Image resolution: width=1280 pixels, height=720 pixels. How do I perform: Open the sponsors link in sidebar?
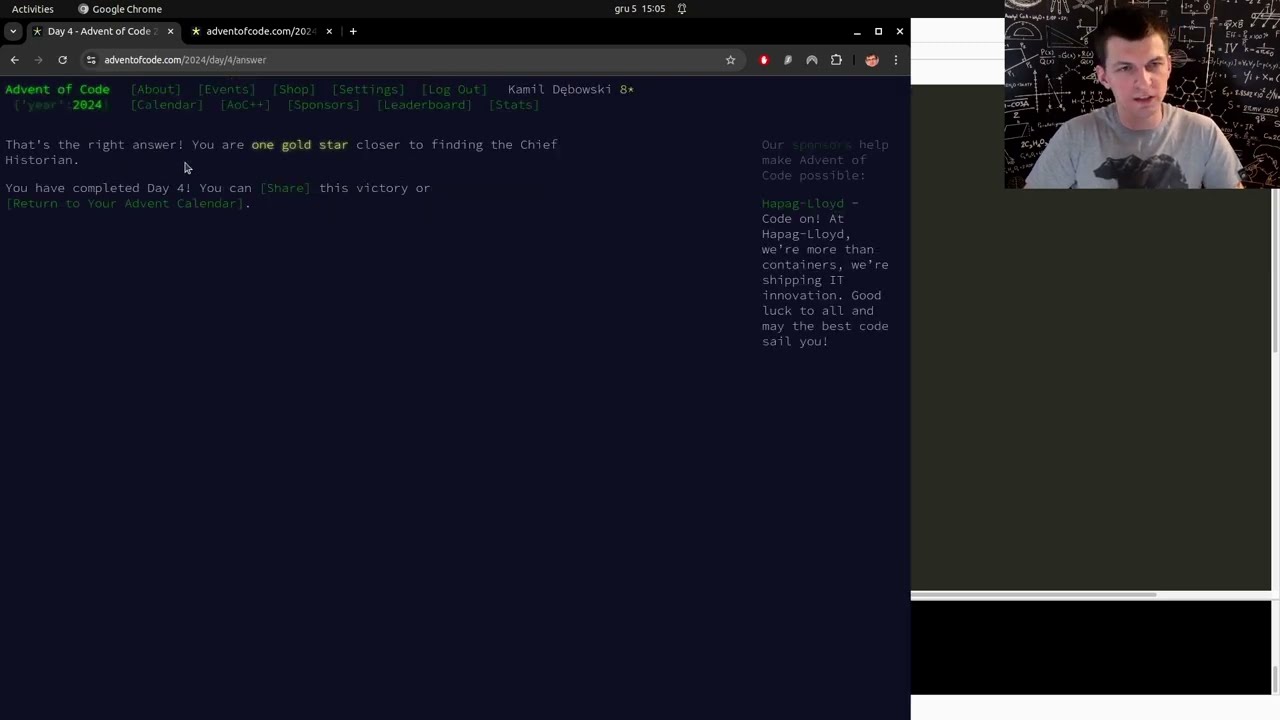pos(821,145)
